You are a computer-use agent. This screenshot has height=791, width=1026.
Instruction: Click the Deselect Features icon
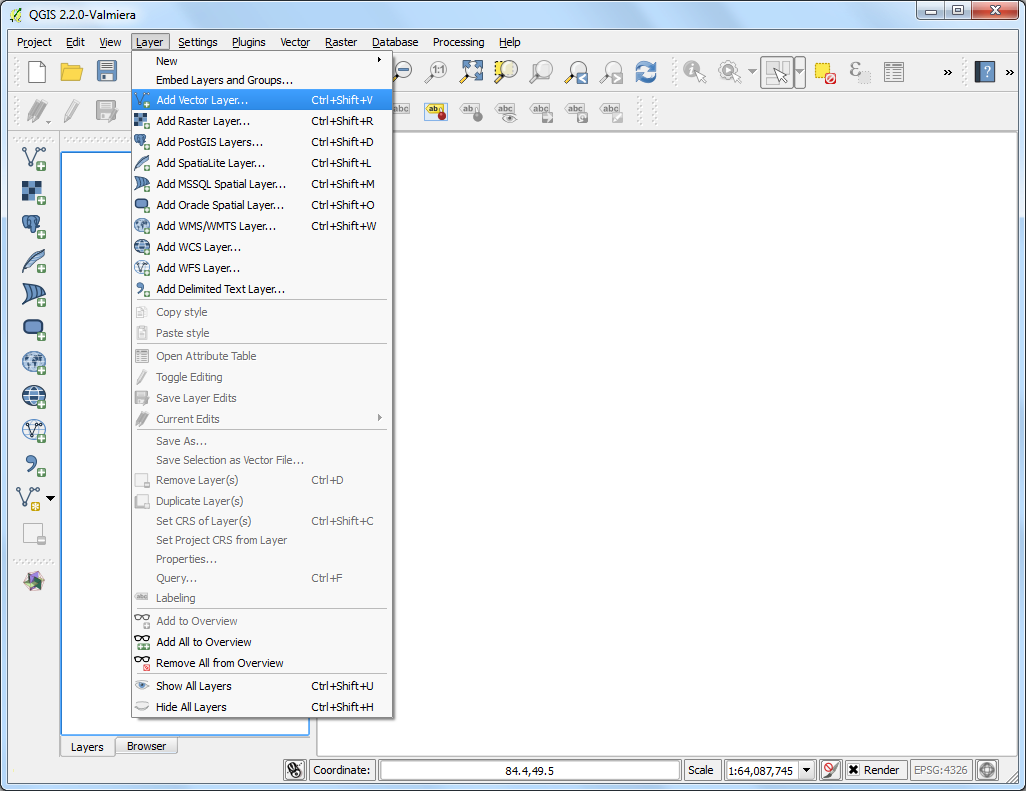coord(824,72)
